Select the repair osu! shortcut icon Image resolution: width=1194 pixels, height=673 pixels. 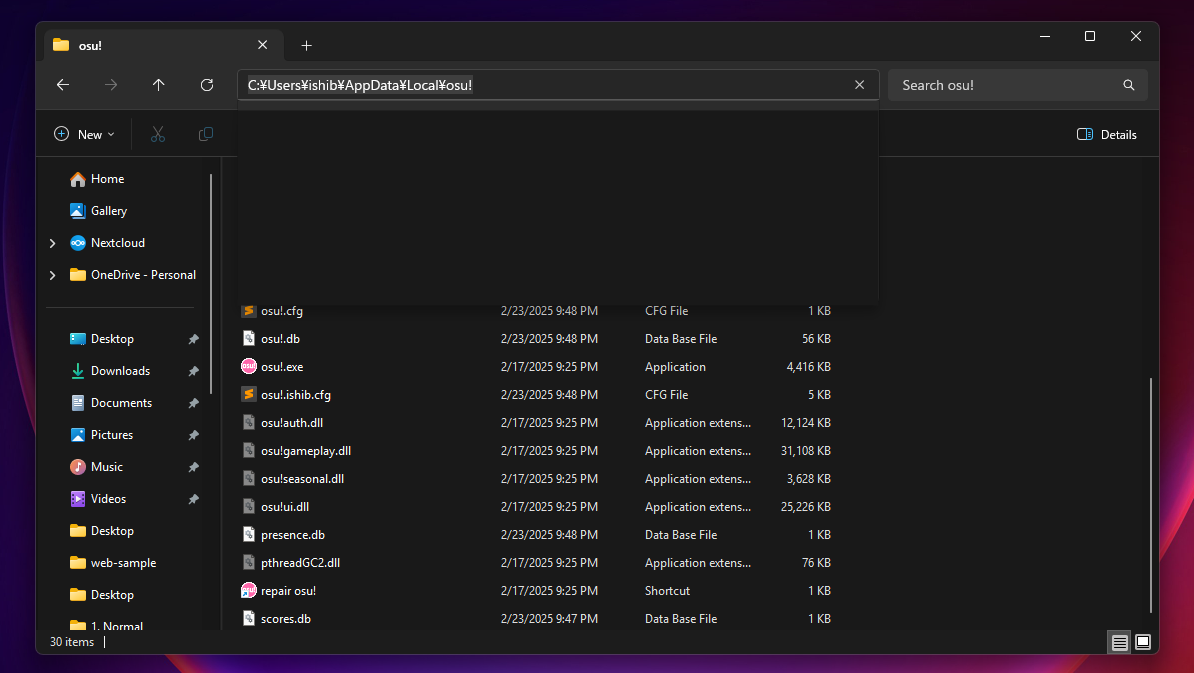(249, 591)
